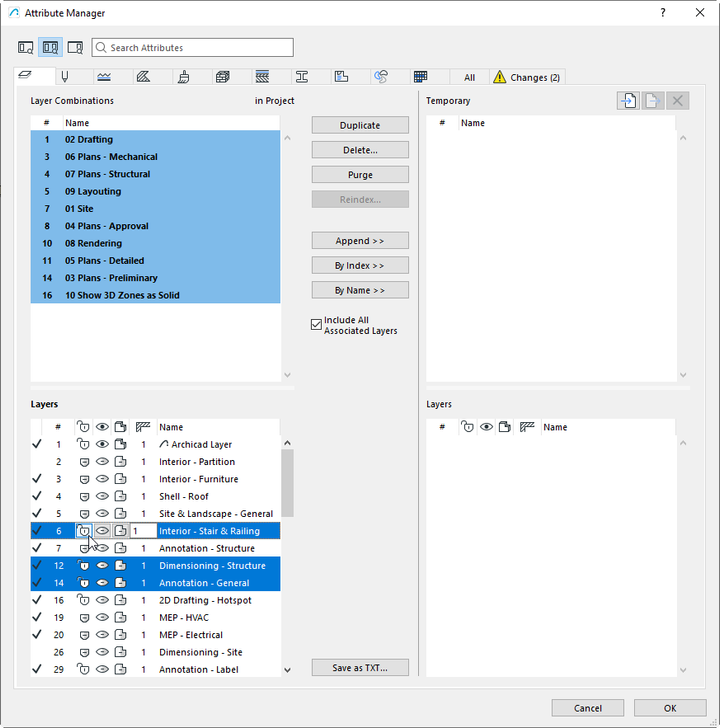Switch to the All tab
This screenshot has width=720, height=728.
469,78
